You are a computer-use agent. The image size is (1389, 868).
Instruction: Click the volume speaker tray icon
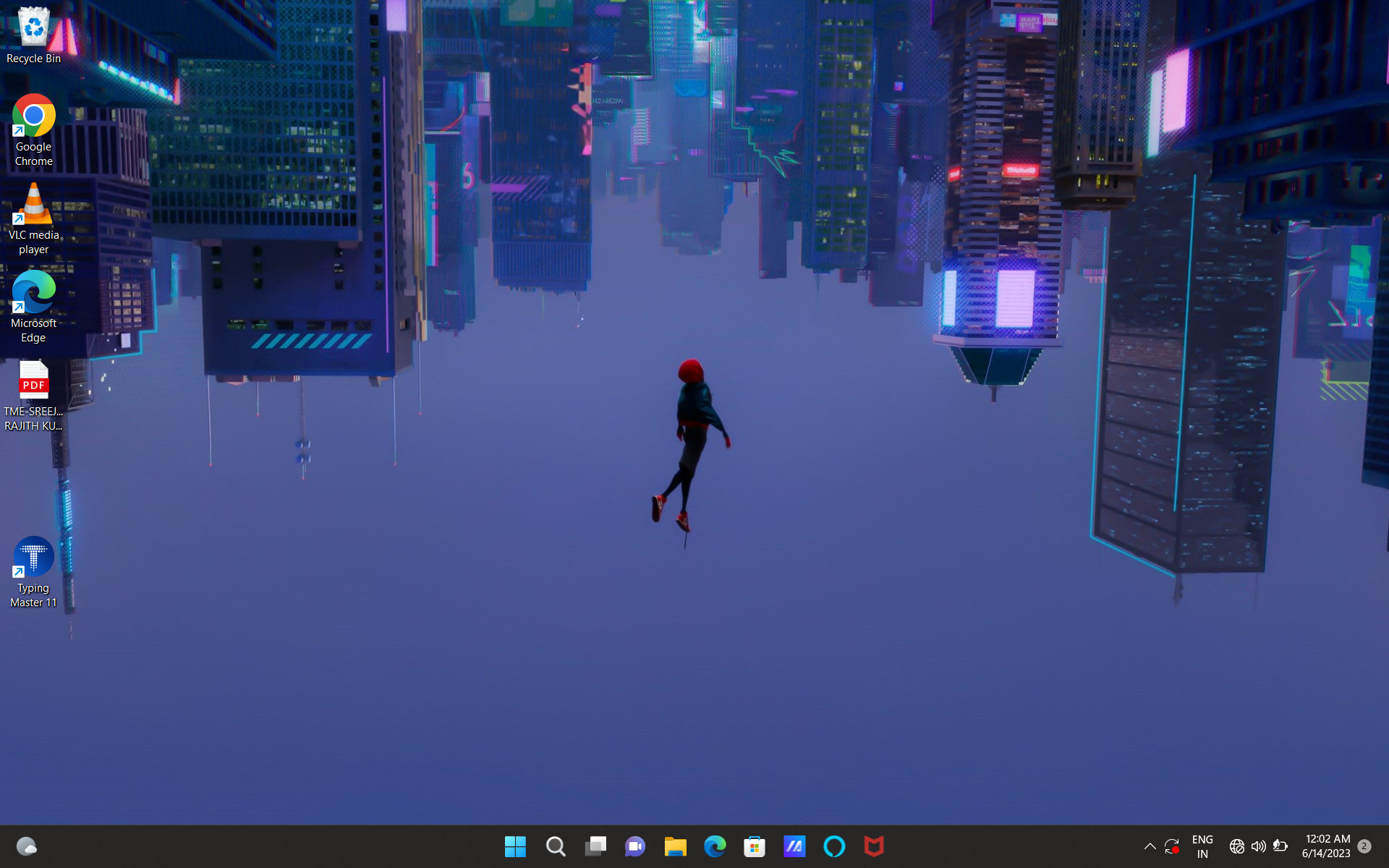1259,846
